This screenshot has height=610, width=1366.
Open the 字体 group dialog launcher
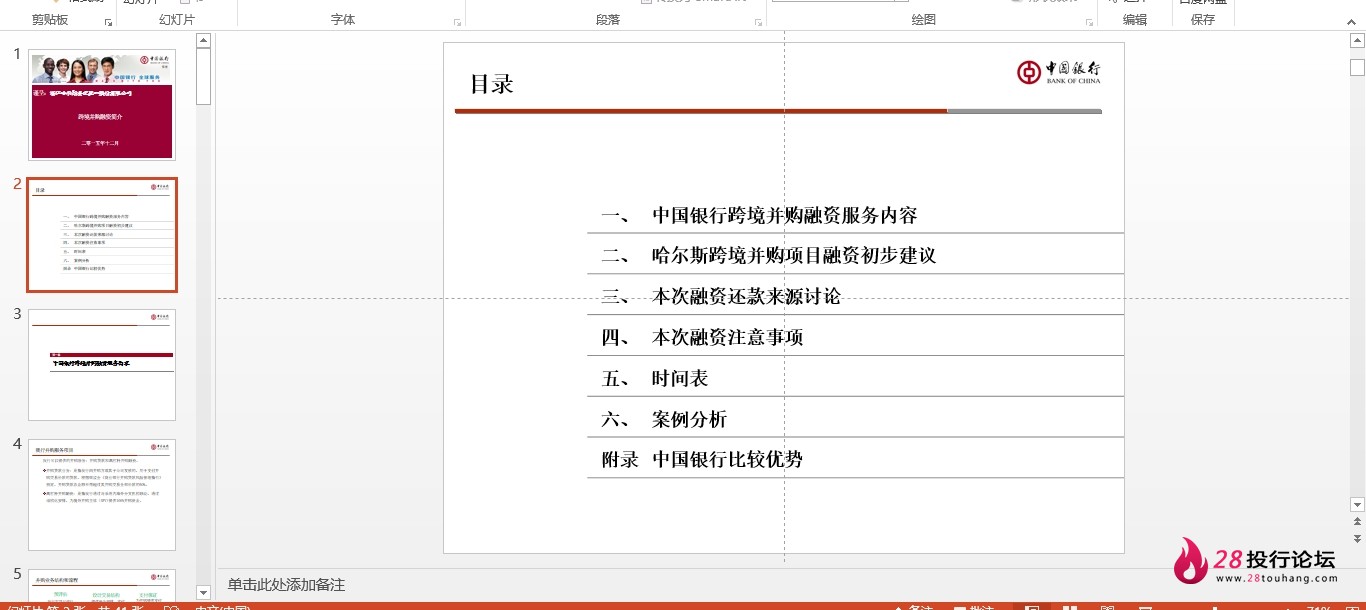458,22
